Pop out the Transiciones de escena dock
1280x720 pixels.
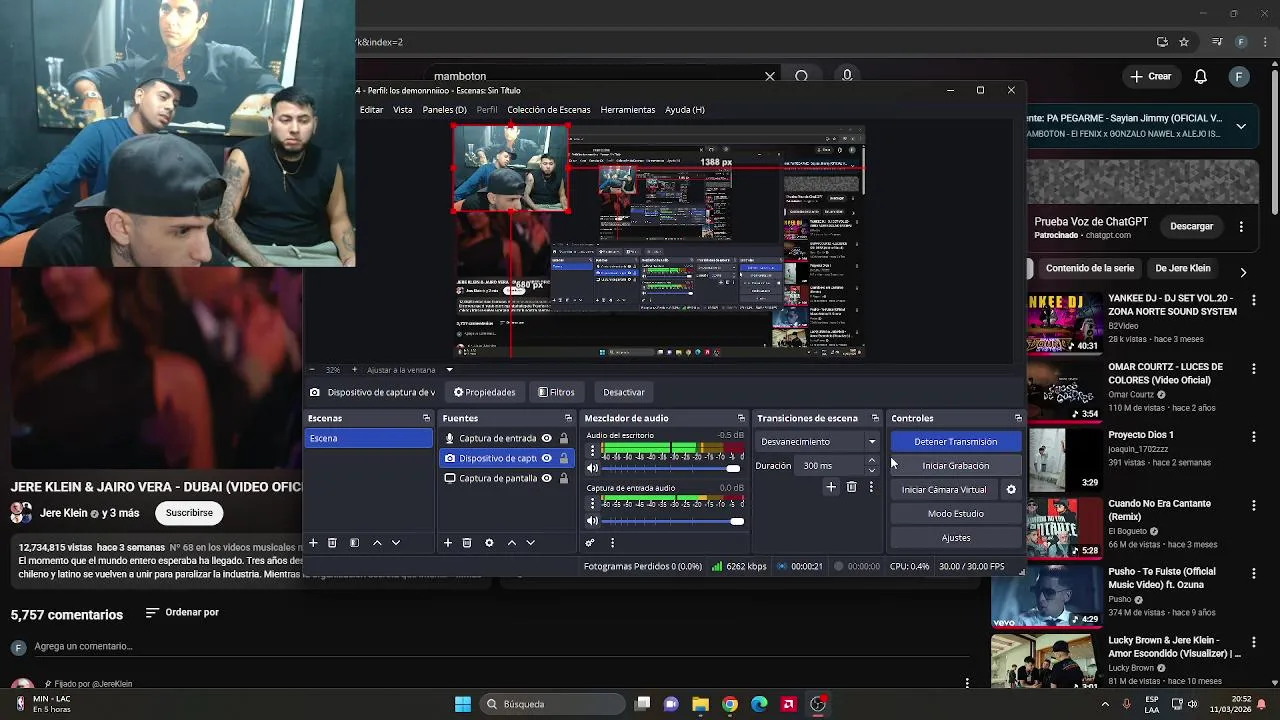click(875, 418)
